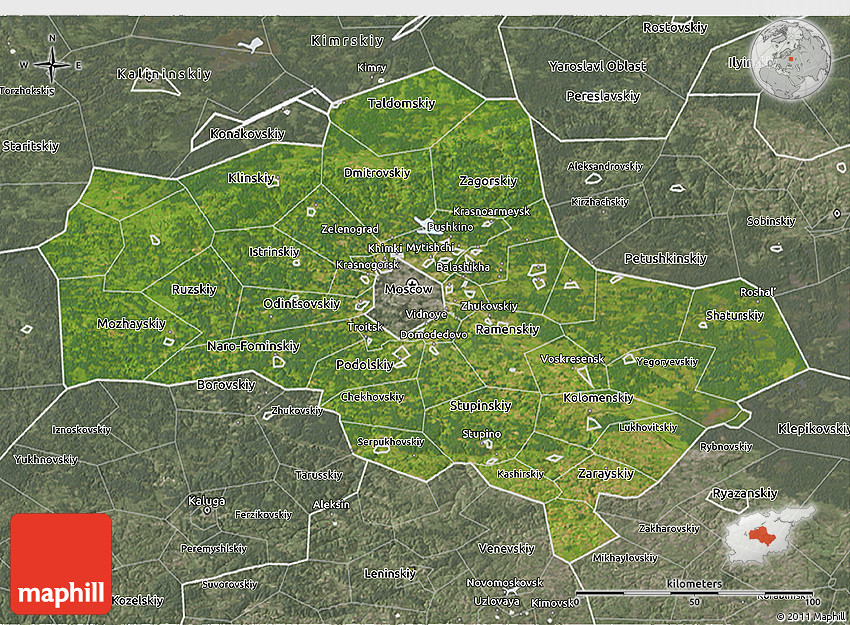Click the compass rose icon

point(51,66)
